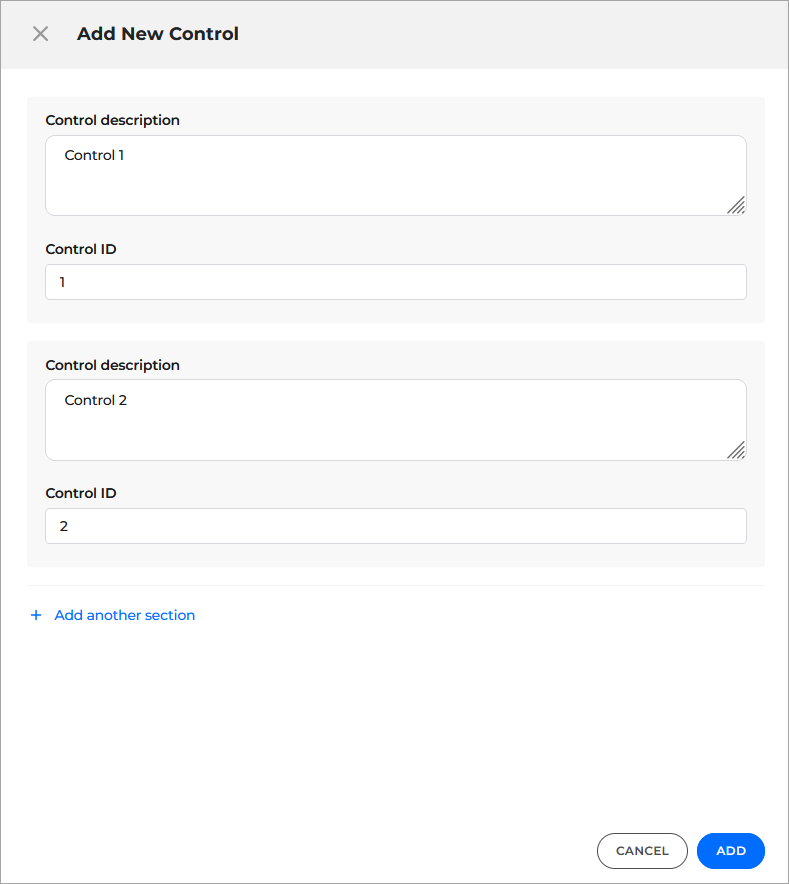Click the dialog header bar area
789x884 pixels.
tap(450, 33)
